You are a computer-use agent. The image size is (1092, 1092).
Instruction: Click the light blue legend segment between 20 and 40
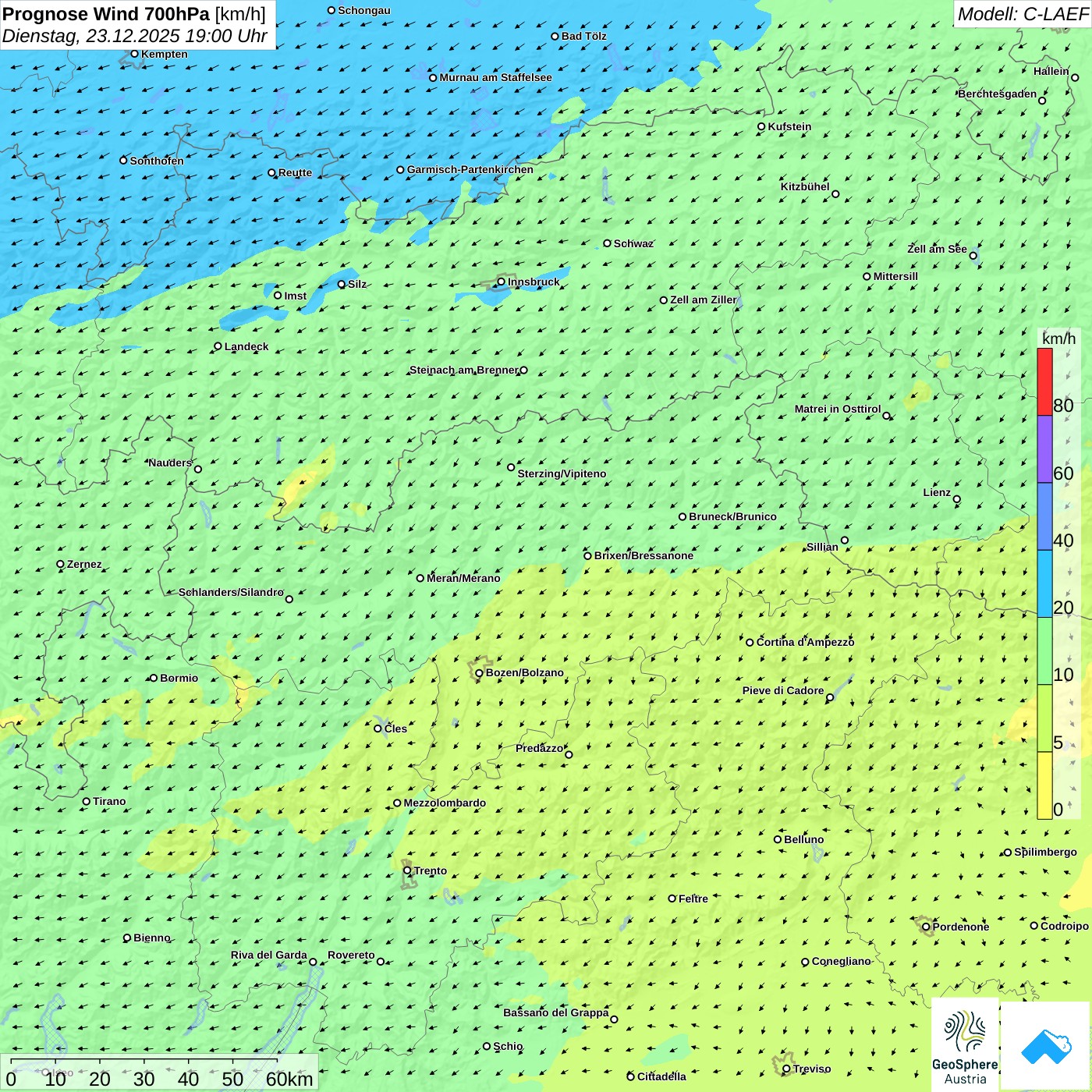pyautogui.click(x=1044, y=583)
